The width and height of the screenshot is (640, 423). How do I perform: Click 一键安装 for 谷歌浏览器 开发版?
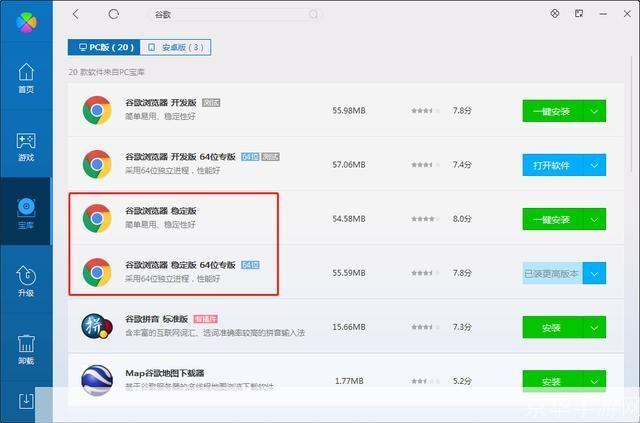pos(553,111)
